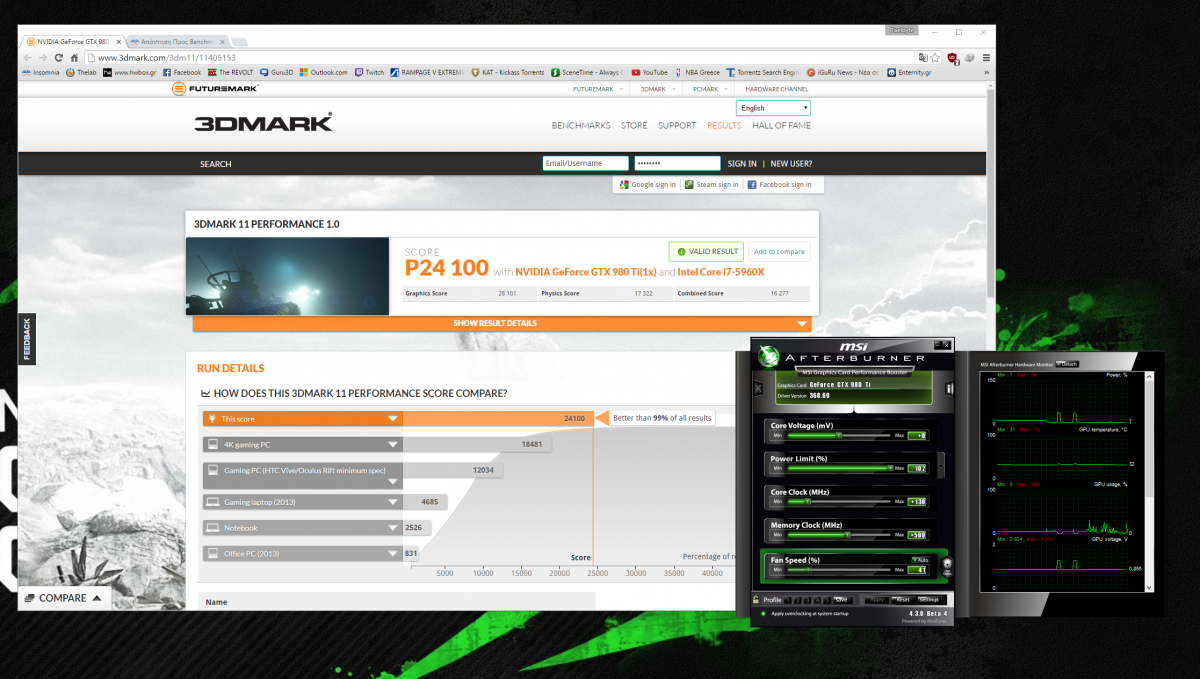This screenshot has height=679, width=1200.
Task: Expand the 'Gaming laptop (2013)' row
Action: click(393, 502)
